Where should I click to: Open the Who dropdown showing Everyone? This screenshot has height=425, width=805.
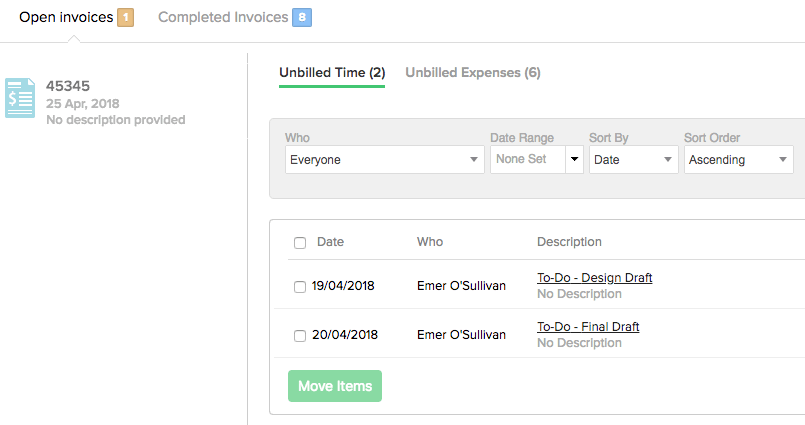385,159
